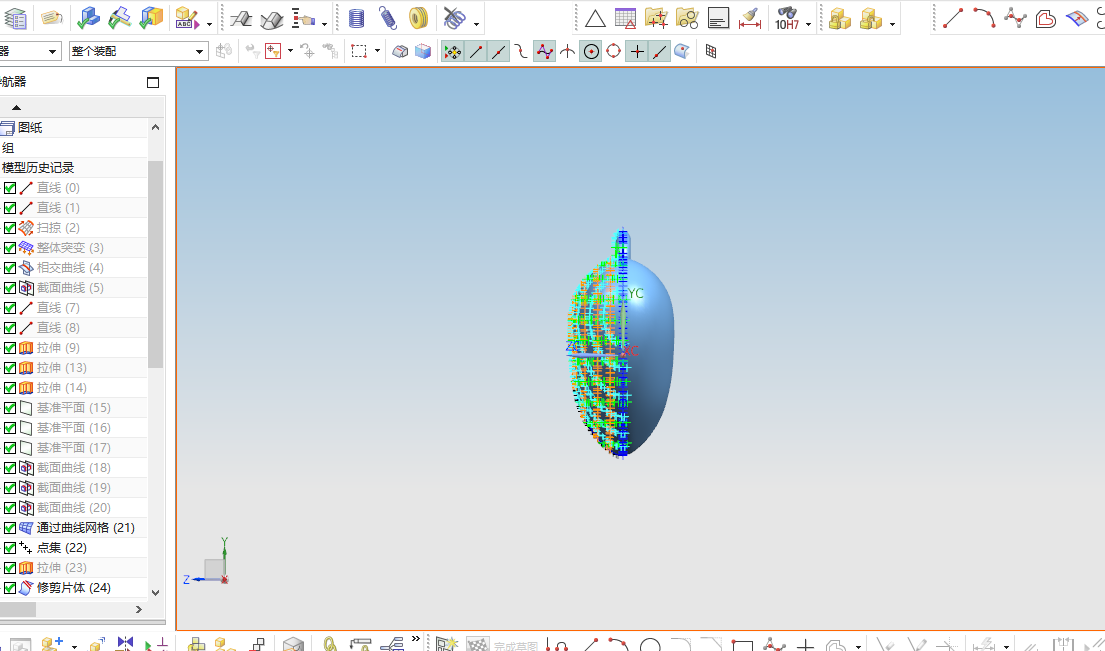This screenshot has width=1105, height=651.
Task: Select the triangle feature control icon
Action: 595,18
